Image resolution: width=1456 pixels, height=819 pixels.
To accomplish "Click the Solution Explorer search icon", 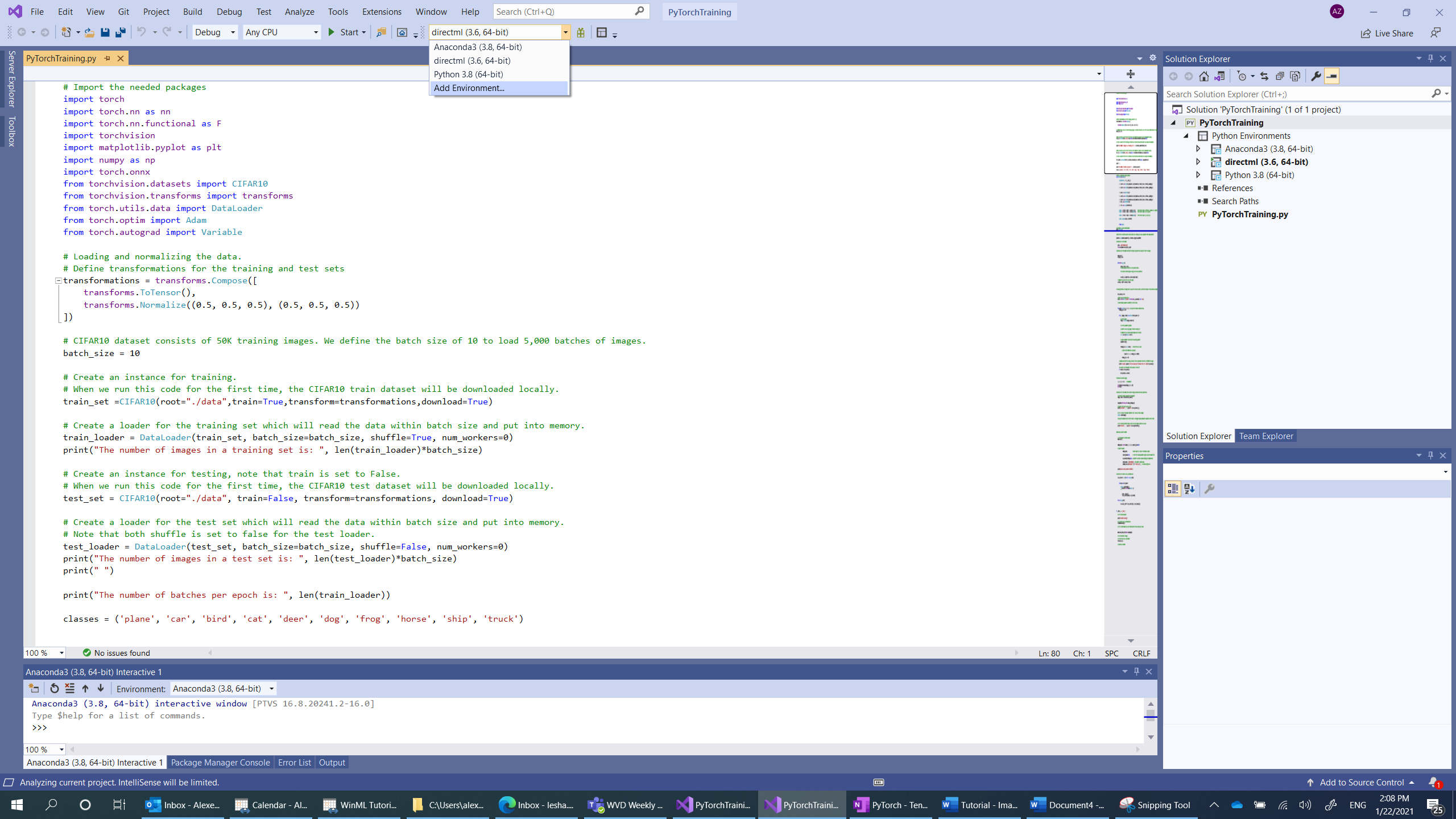I will pos(1437,94).
